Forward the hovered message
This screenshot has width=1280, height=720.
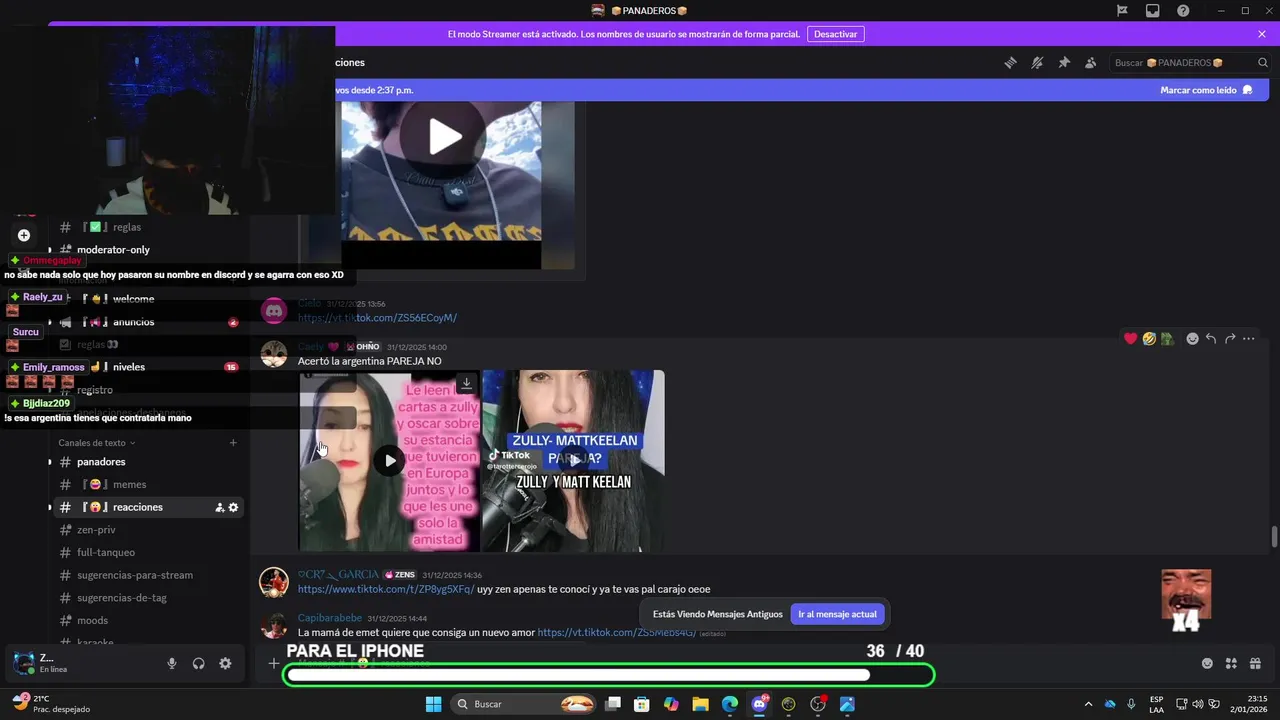[x=1230, y=339]
